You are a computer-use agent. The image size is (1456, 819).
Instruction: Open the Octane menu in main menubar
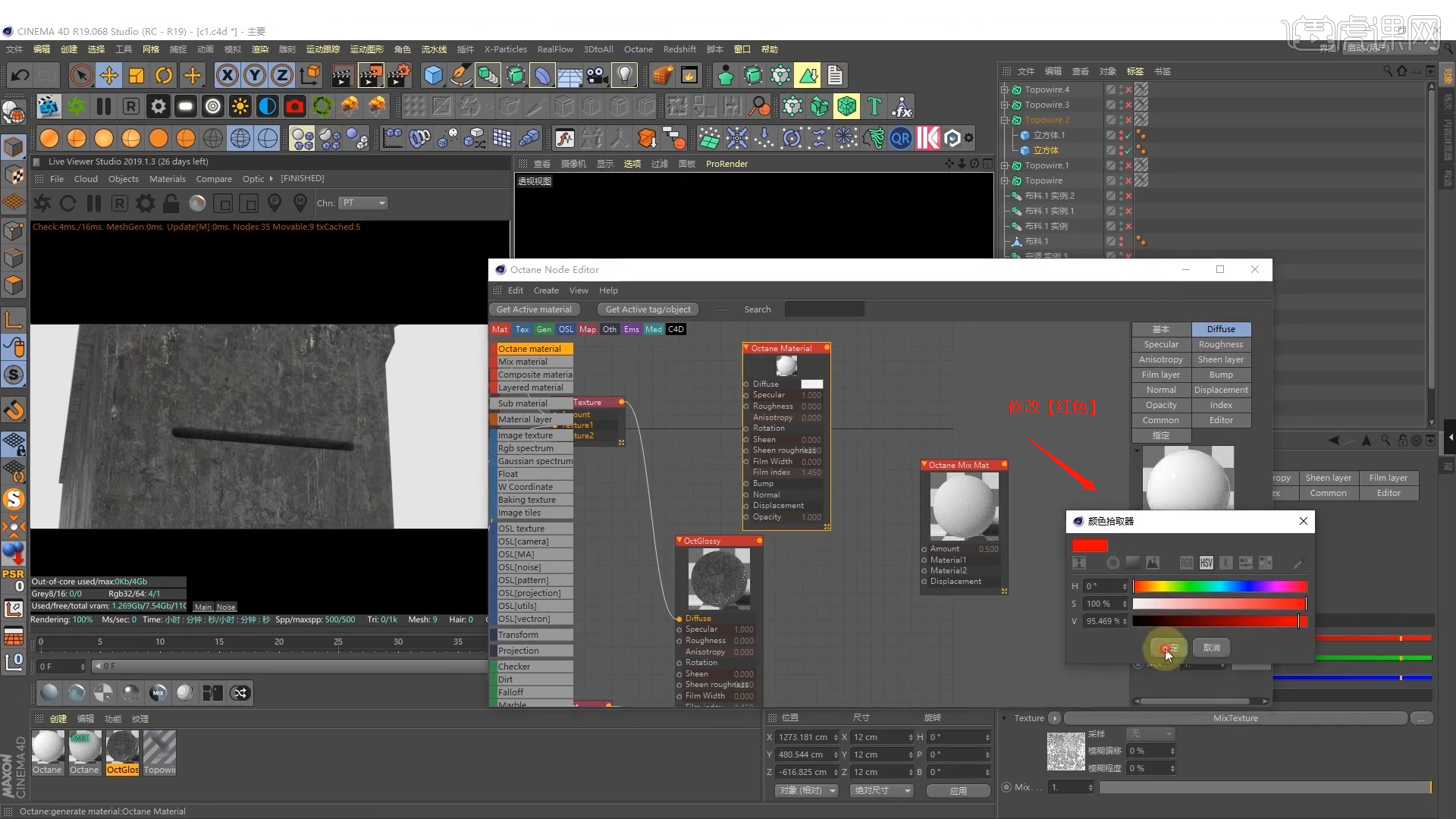point(638,49)
